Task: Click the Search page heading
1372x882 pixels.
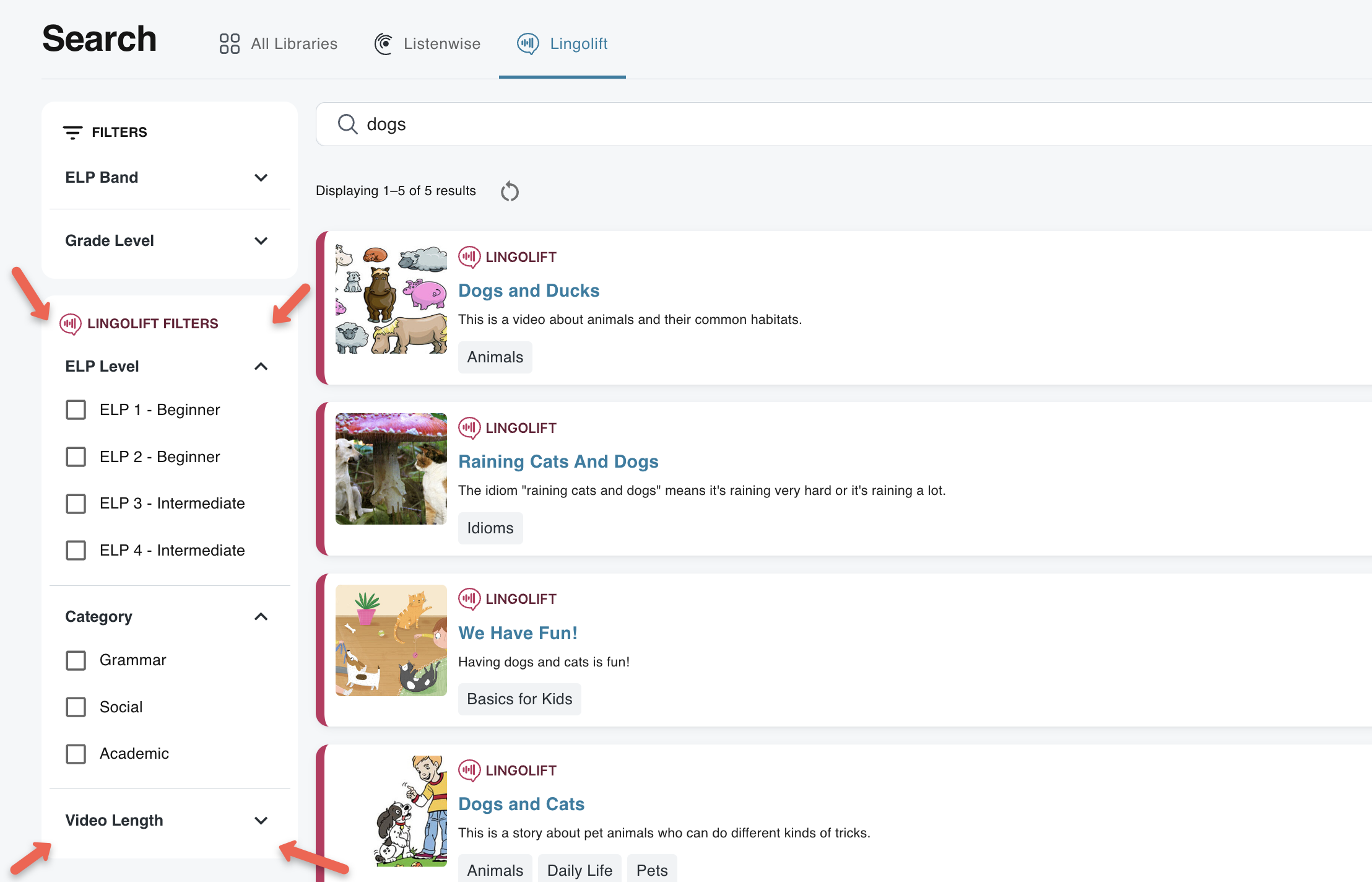Action: click(99, 38)
